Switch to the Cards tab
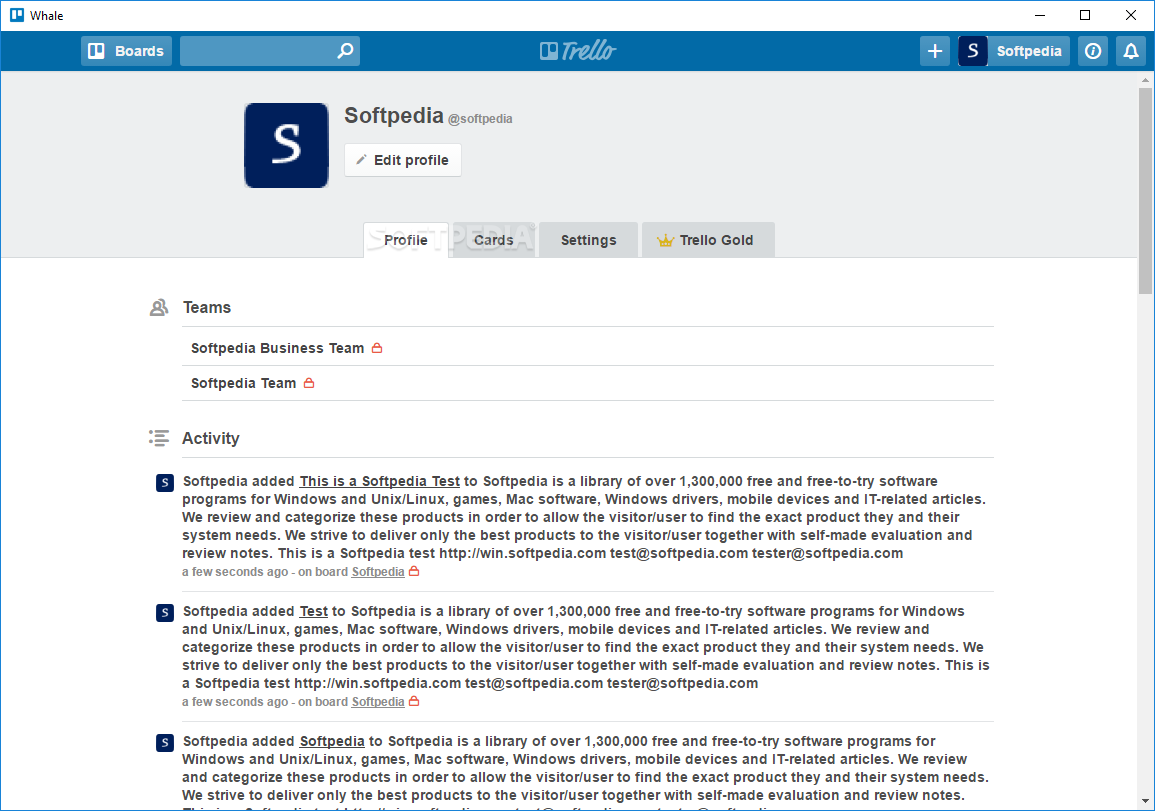Screen dimensions: 1155x811 click(494, 240)
